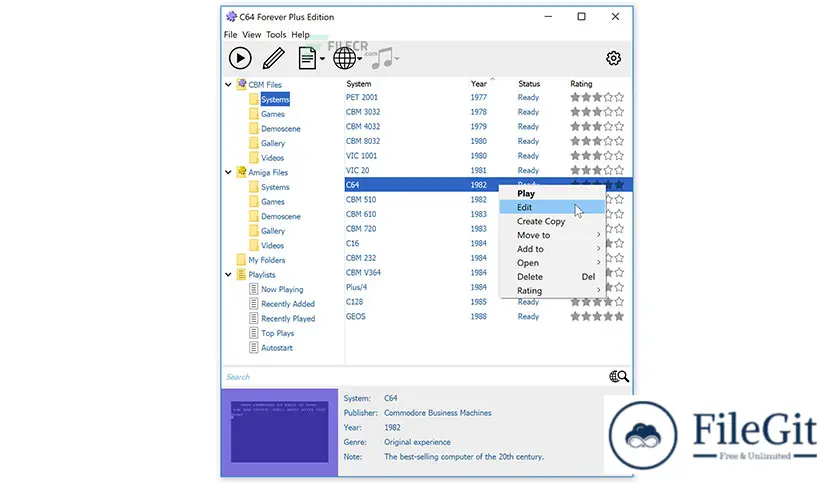Click the Top Plays playlist icon

point(254,333)
